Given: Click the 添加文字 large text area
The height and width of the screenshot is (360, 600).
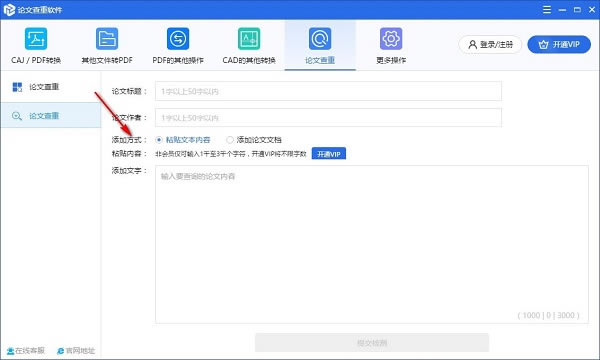Looking at the screenshot, I should click(372, 244).
